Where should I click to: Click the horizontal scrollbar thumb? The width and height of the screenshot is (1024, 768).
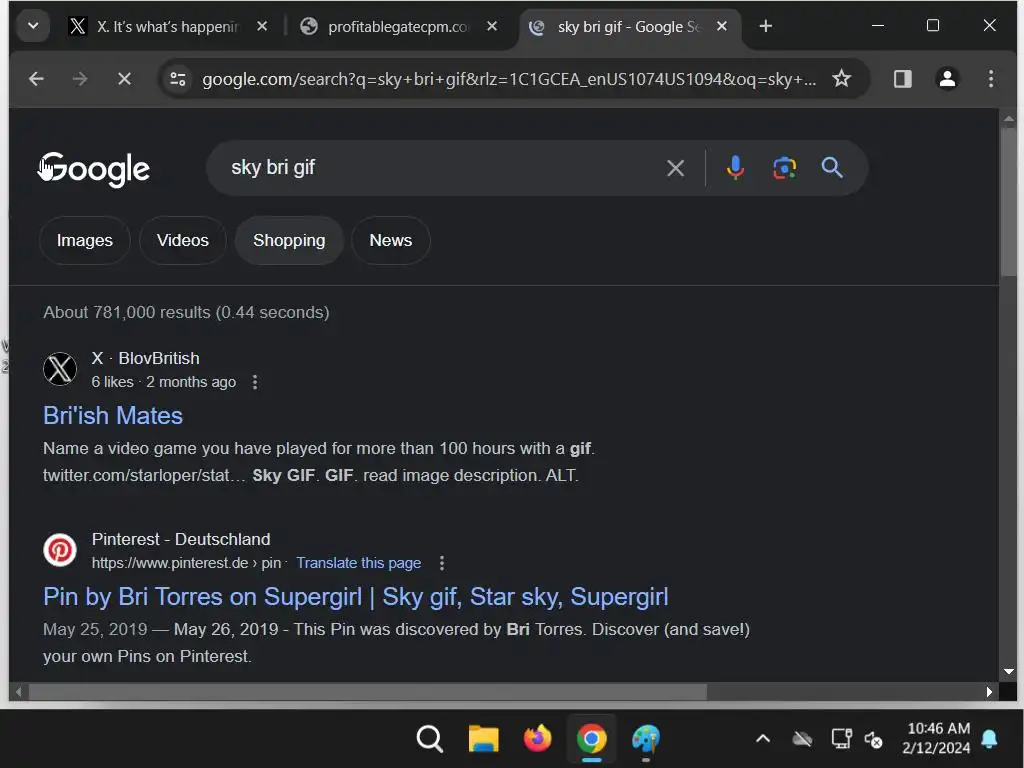(368, 692)
